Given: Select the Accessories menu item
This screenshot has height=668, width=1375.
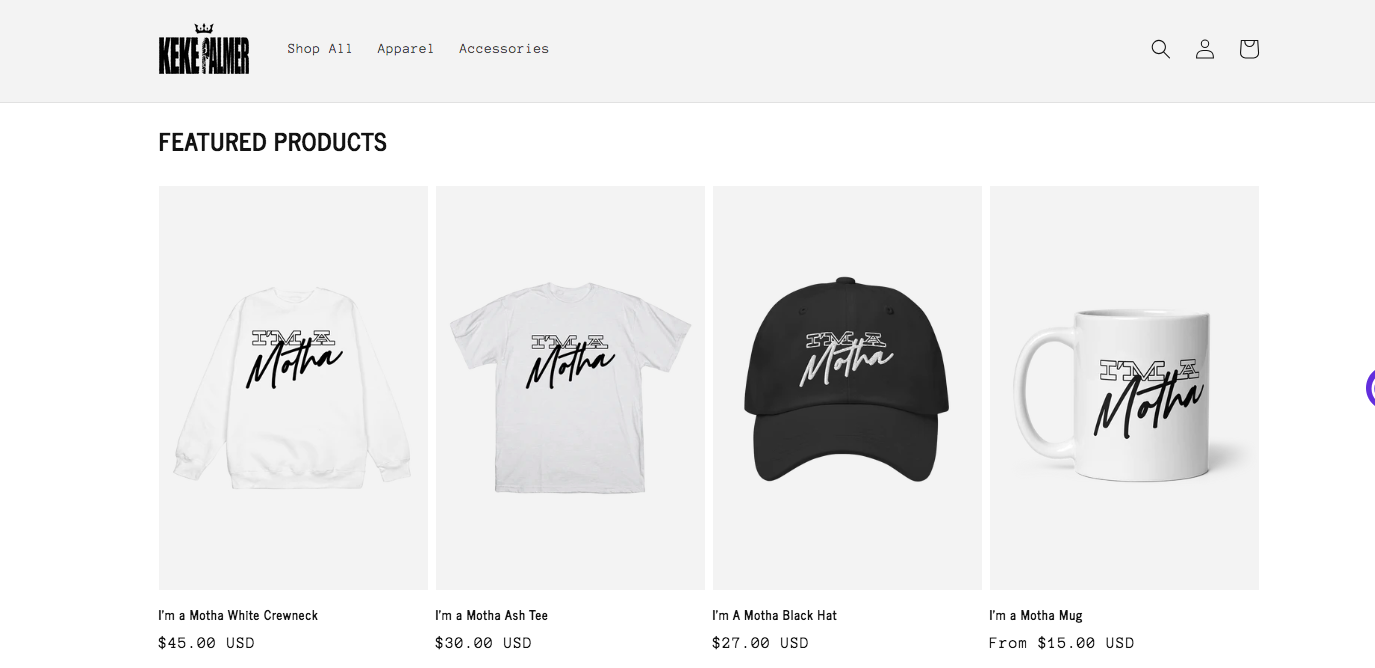Looking at the screenshot, I should [x=504, y=49].
